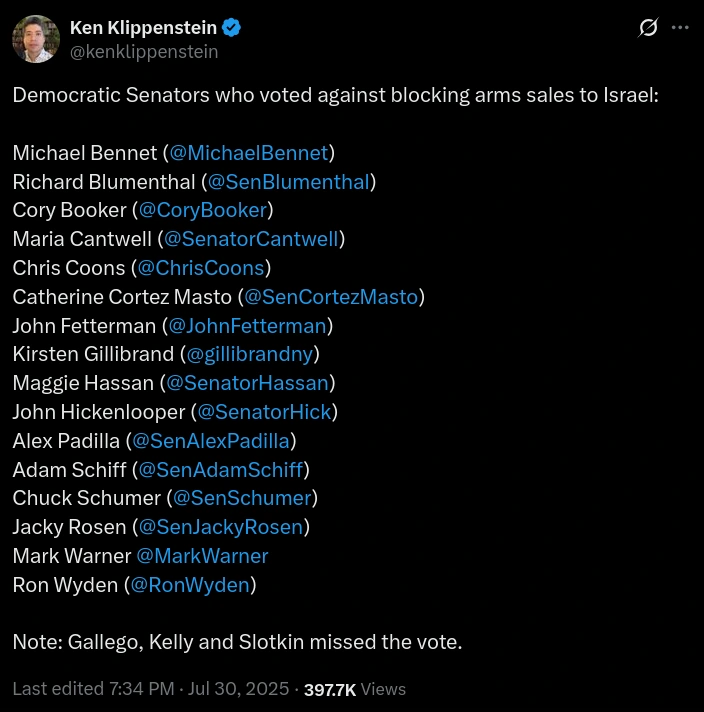Open the @SenBlumenthal mention
The image size is (704, 712).
point(288,182)
